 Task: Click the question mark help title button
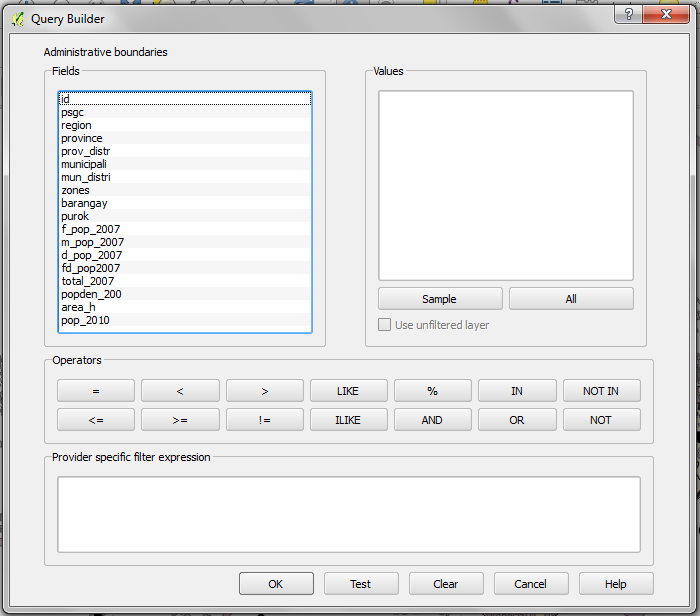pos(629,14)
